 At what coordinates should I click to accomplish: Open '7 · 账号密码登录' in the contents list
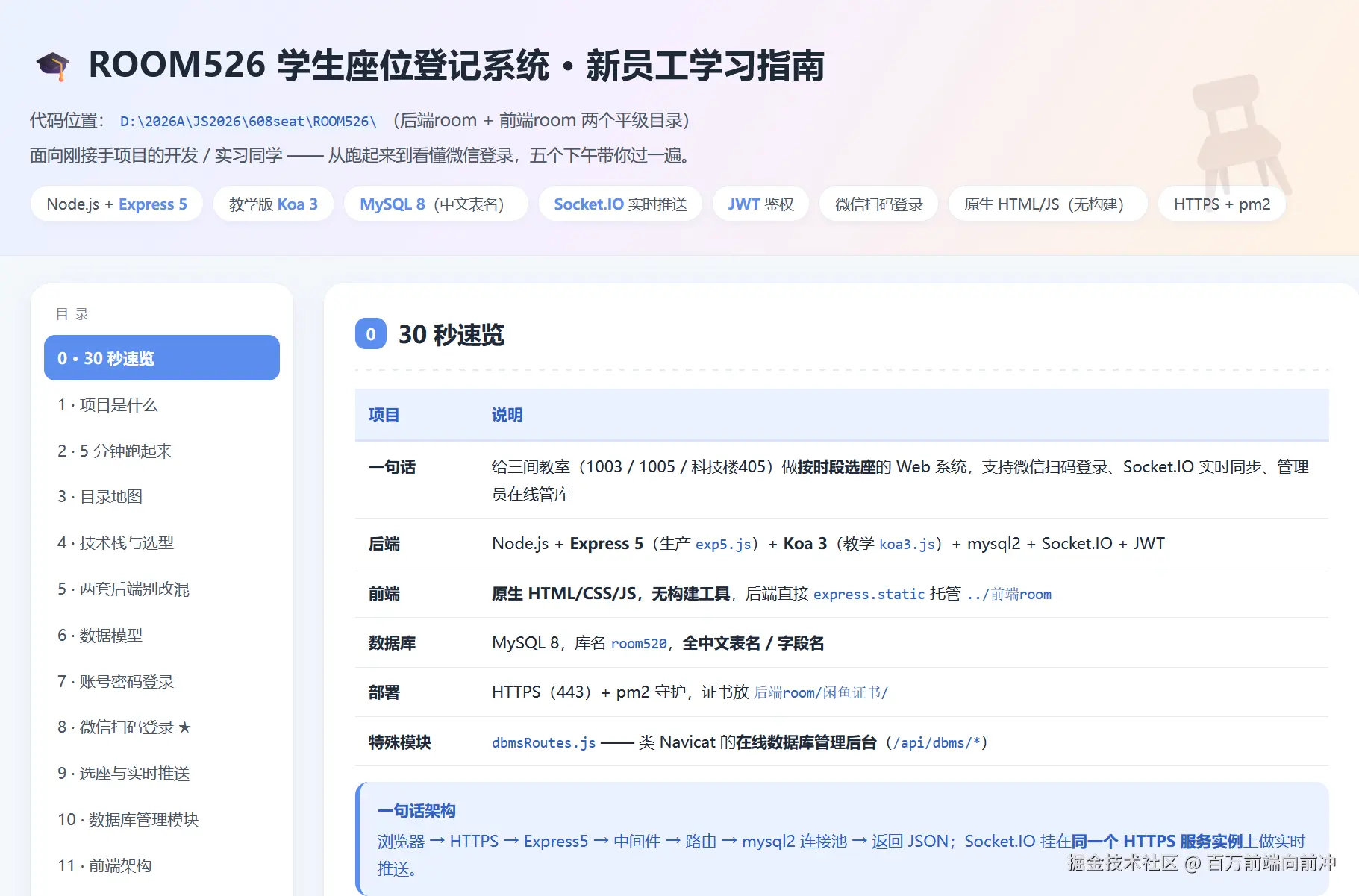[162, 682]
